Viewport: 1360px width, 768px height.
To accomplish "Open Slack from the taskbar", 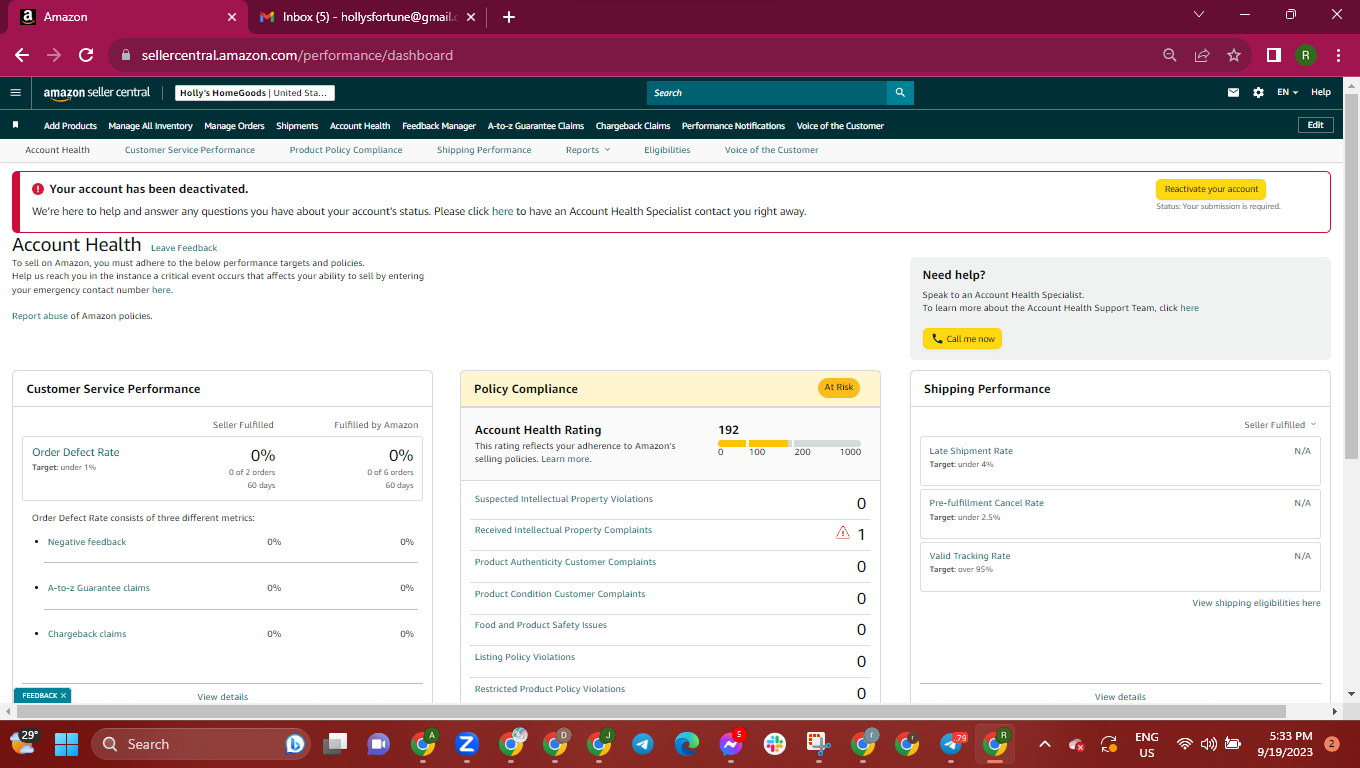I will tap(775, 744).
